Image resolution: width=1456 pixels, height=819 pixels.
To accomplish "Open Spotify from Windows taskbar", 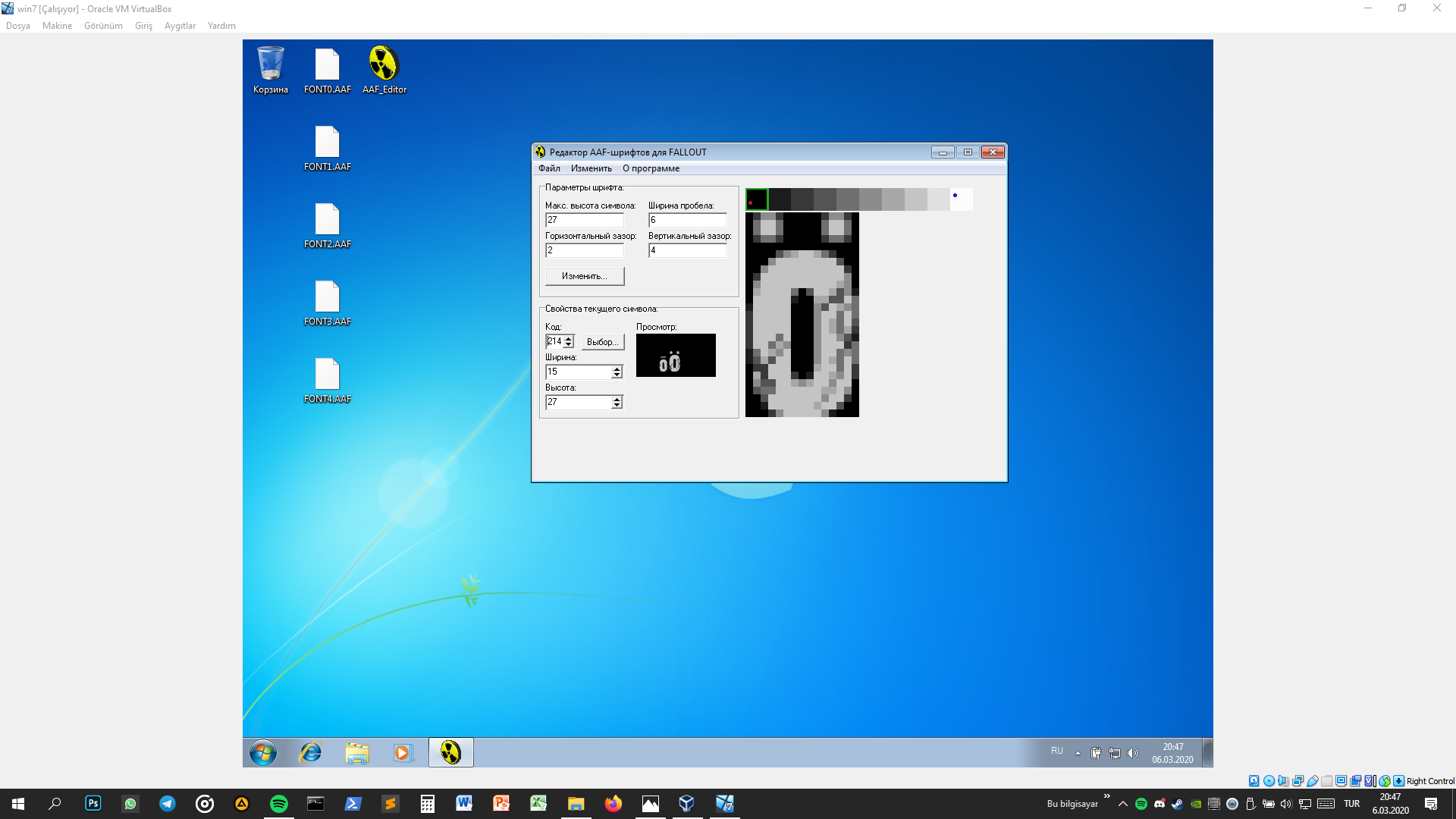I will coord(279,803).
